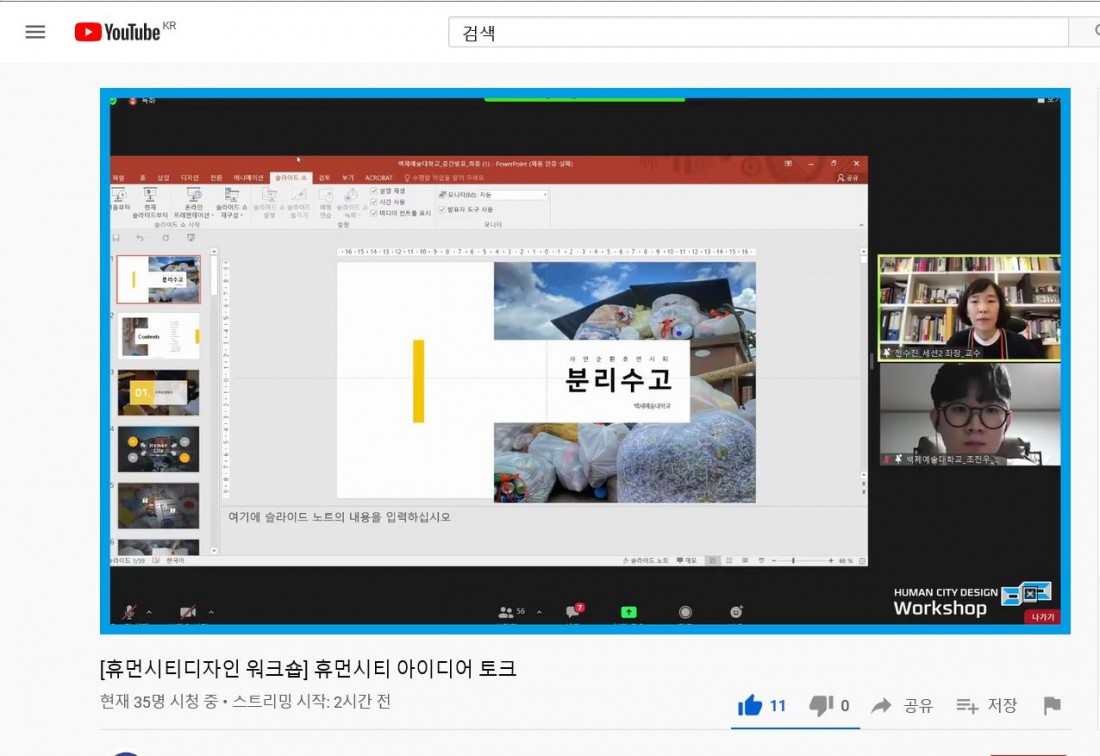Image resolution: width=1100 pixels, height=756 pixels.
Task: Report the video with flag icon
Action: tap(1052, 706)
